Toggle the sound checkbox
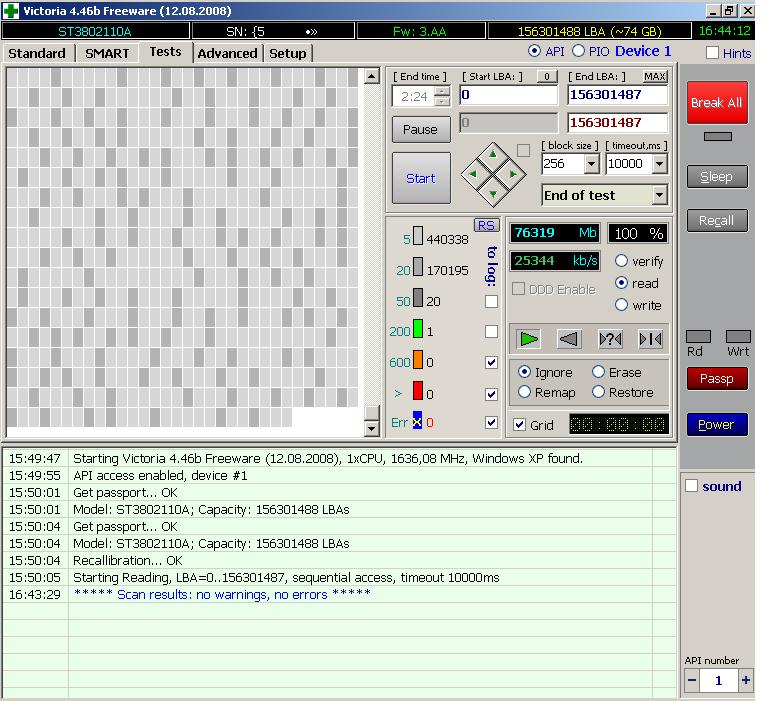 691,486
